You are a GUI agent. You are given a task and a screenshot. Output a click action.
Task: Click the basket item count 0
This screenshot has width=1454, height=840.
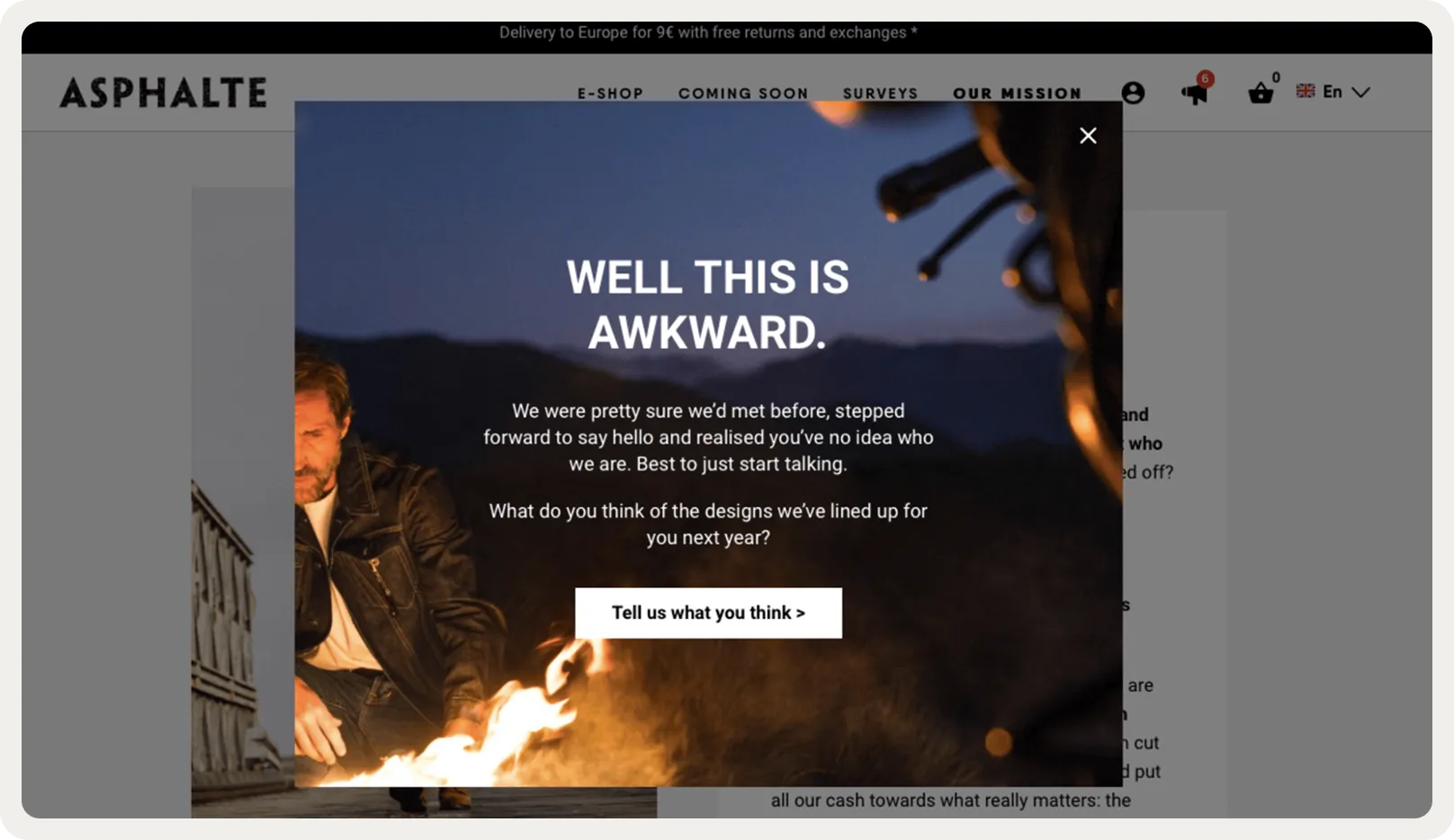click(x=1276, y=77)
